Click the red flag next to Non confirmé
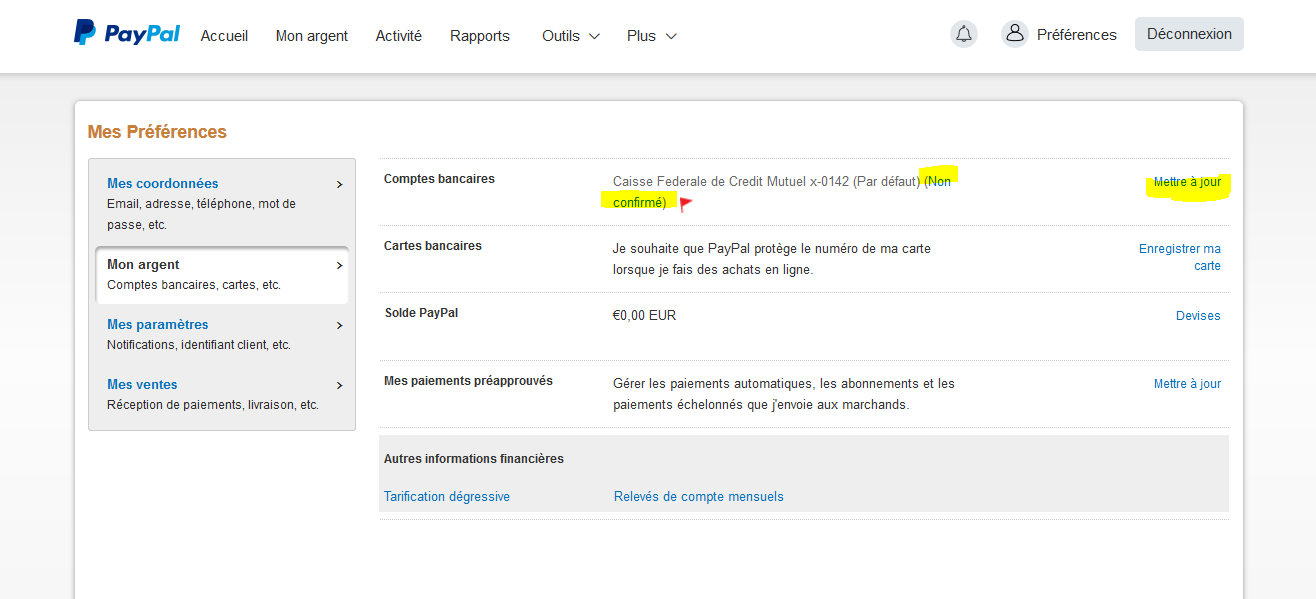 click(686, 204)
